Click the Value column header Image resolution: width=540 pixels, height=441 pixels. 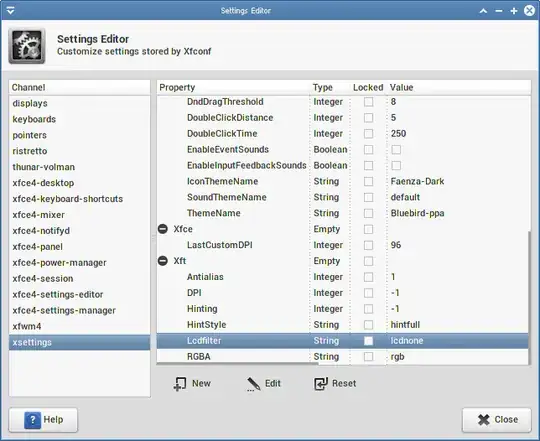click(x=459, y=87)
